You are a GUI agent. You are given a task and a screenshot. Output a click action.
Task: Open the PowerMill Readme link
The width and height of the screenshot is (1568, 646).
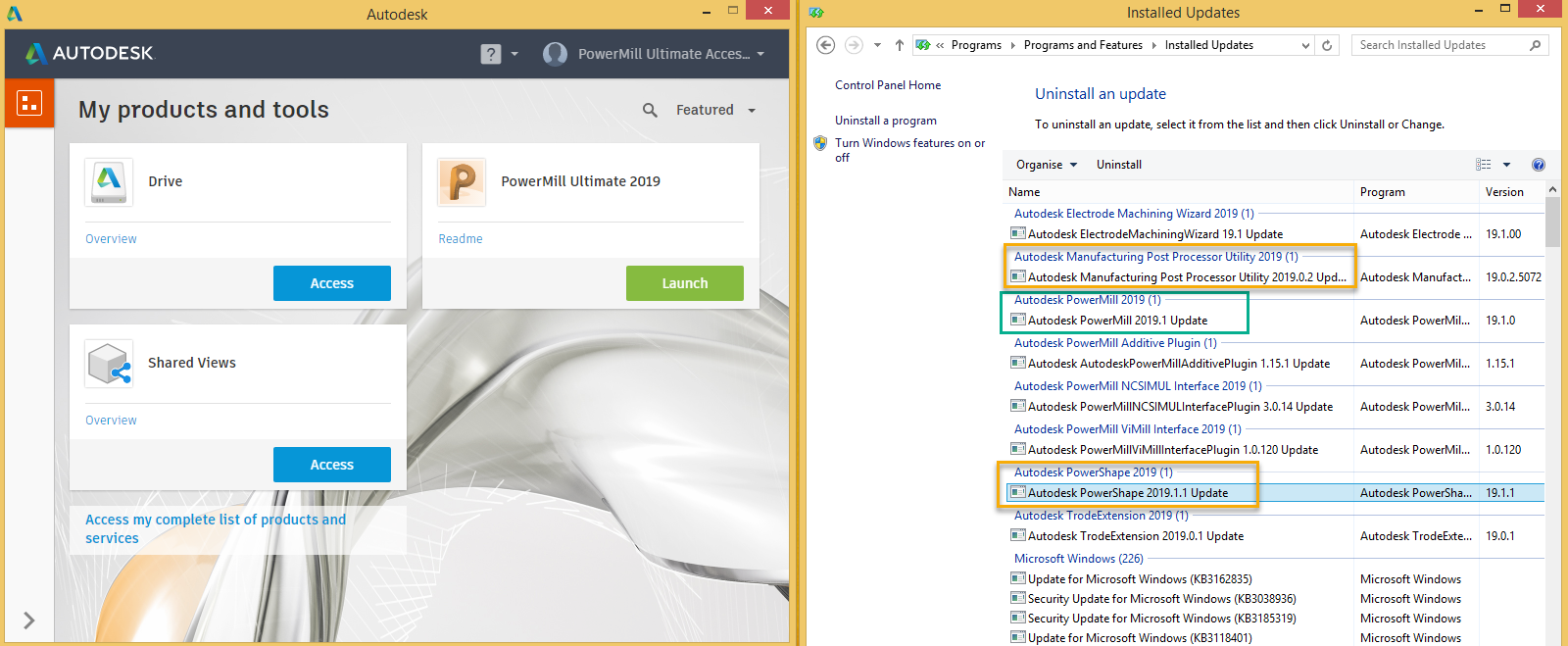(461, 238)
